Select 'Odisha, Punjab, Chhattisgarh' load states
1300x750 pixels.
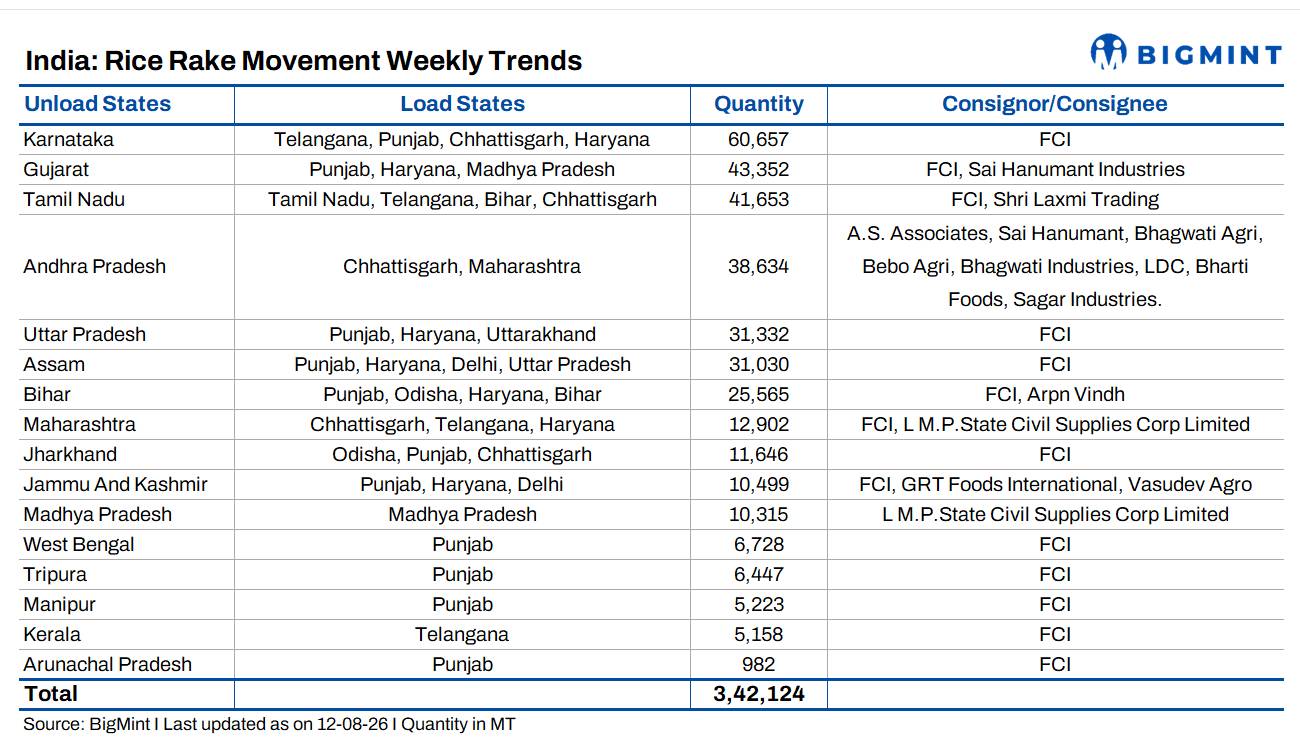(462, 454)
